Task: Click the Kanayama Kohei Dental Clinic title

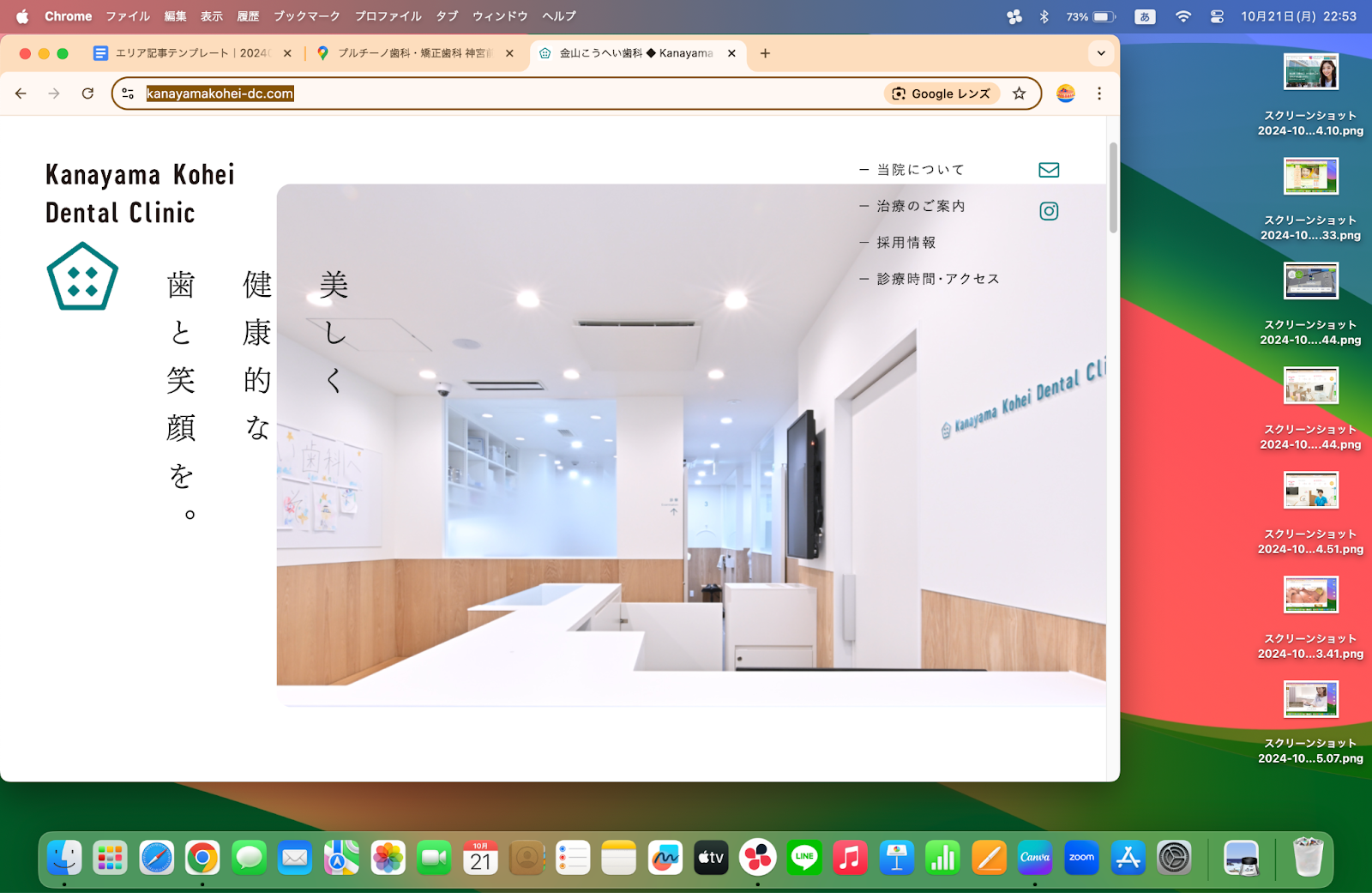Action: pos(140,193)
